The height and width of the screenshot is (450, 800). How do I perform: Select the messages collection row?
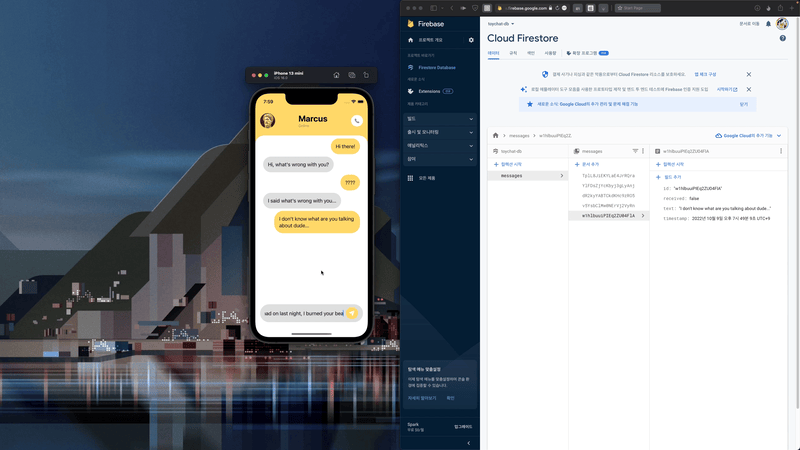528,176
